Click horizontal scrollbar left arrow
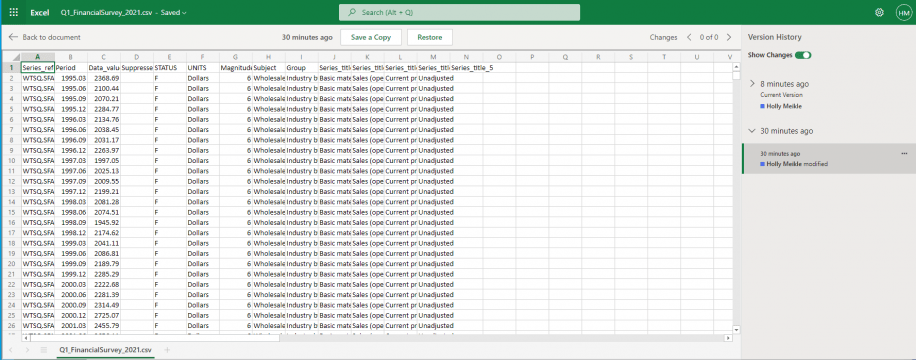This screenshot has width=916, height=360. pos(25,338)
